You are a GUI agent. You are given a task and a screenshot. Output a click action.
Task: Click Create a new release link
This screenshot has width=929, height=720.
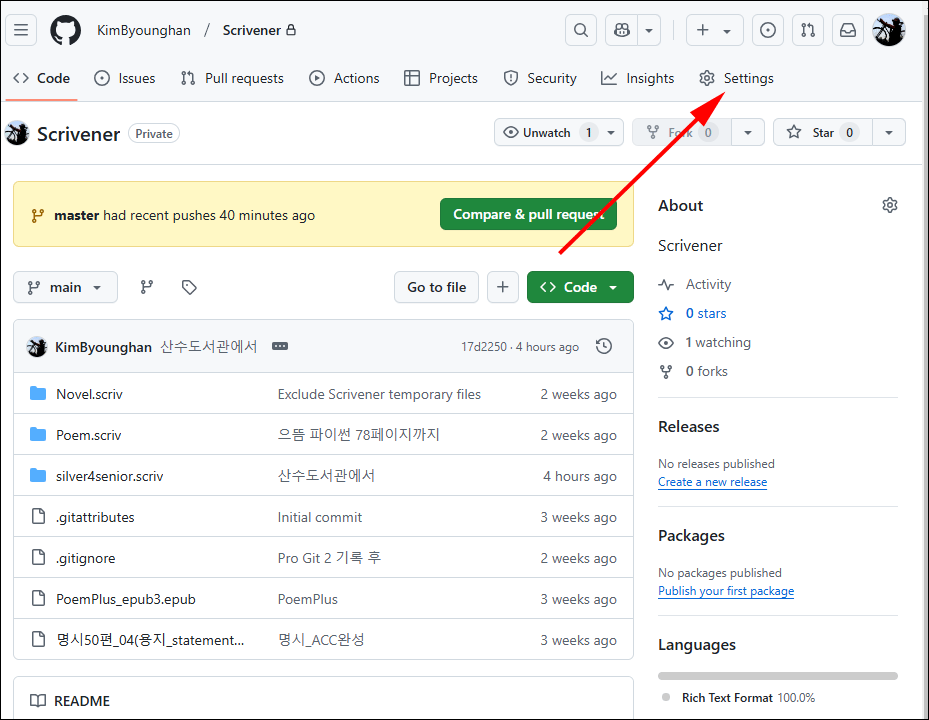click(x=712, y=482)
